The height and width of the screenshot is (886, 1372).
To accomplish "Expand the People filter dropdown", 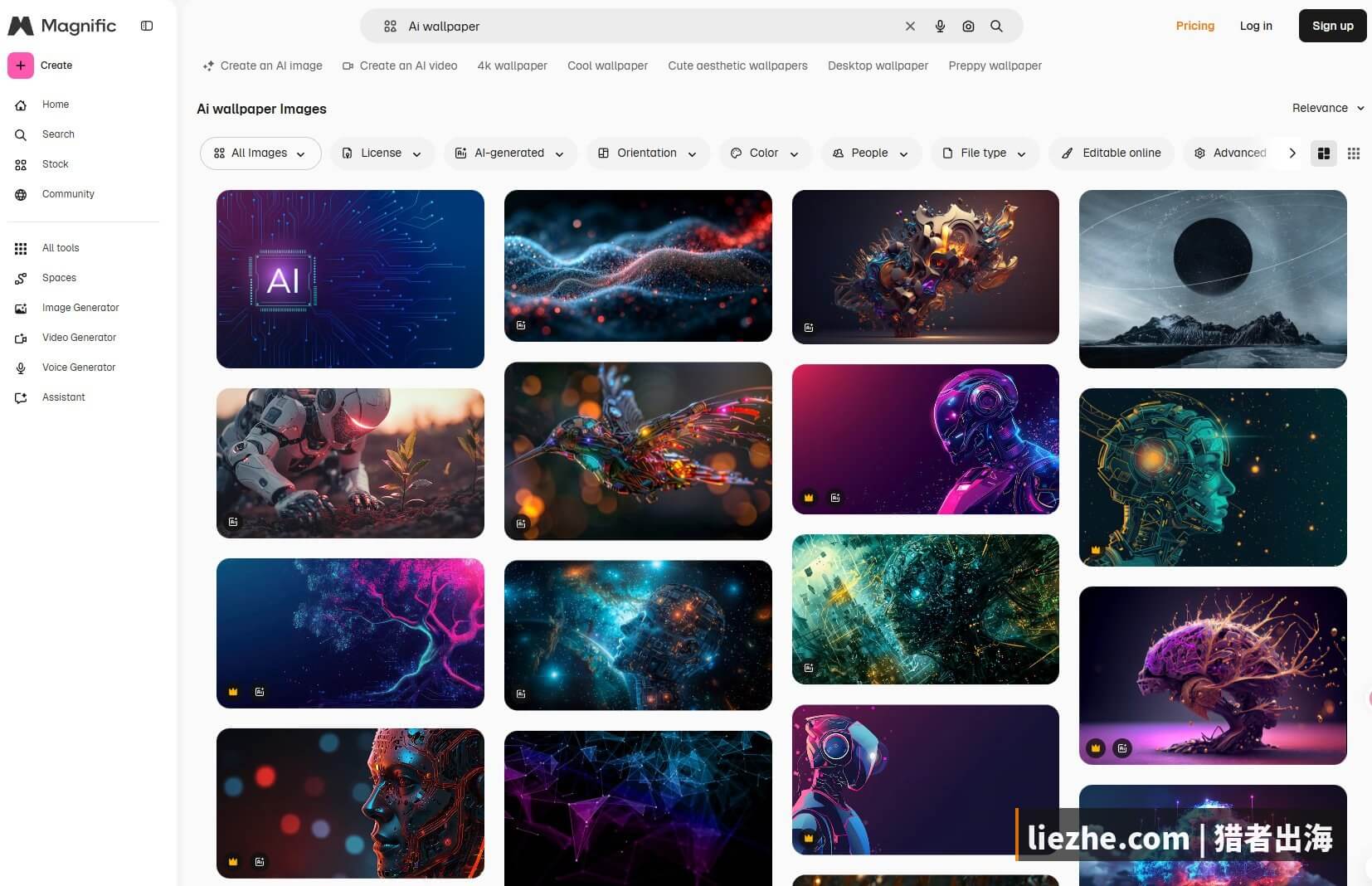I will (871, 153).
